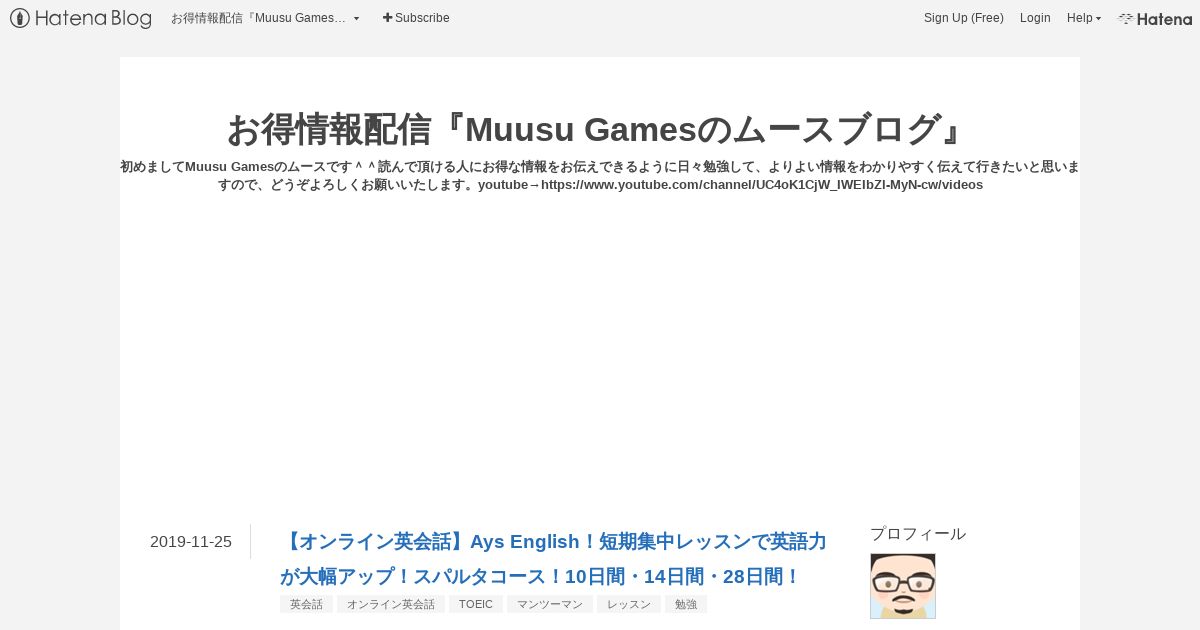Subscribe to this blog
Viewport: 1200px width, 630px height.
click(416, 18)
